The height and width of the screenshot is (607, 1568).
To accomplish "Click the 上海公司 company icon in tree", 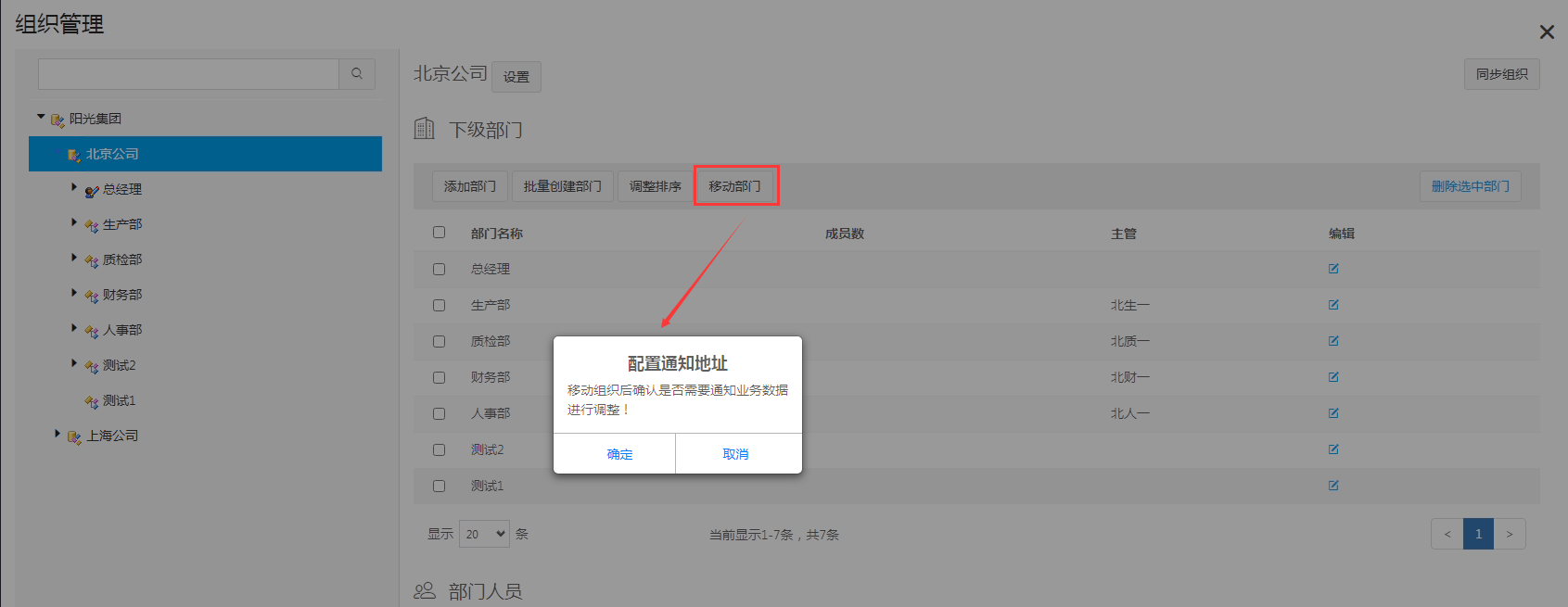I will point(74,436).
